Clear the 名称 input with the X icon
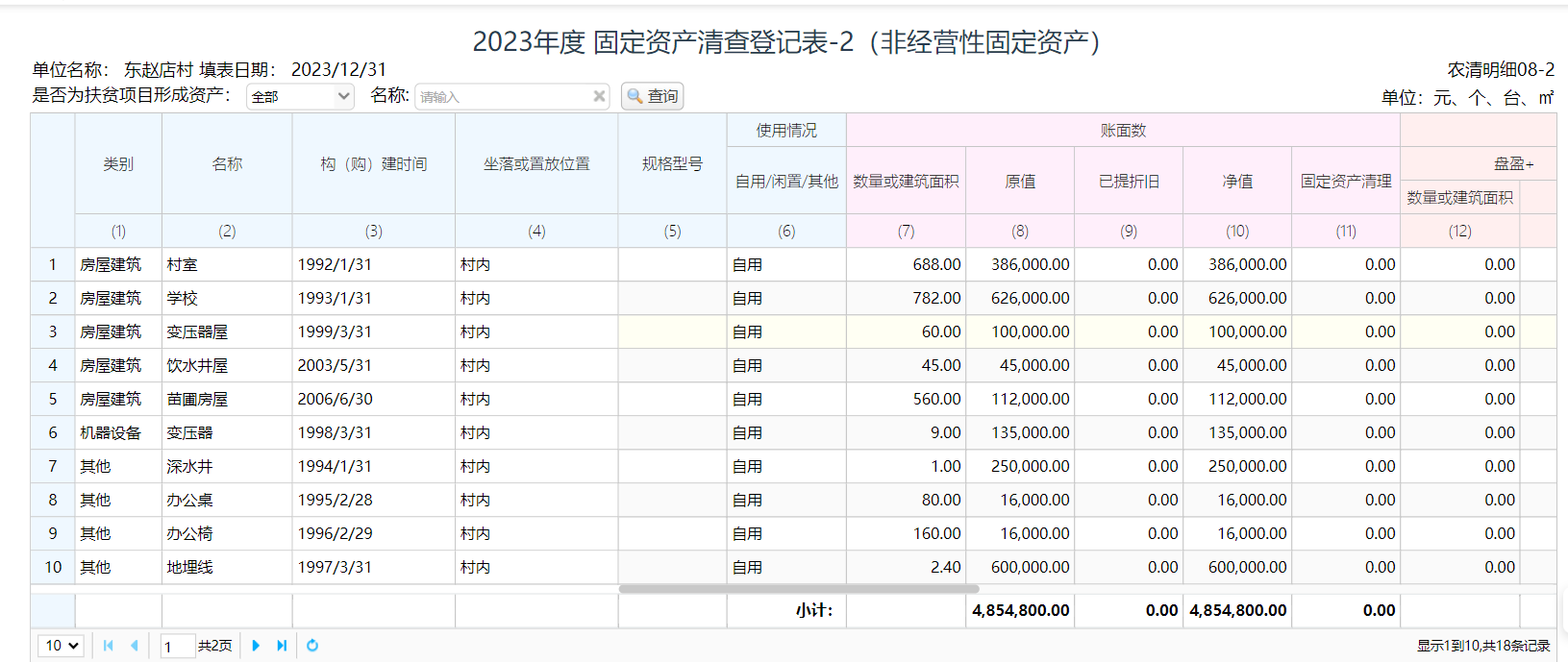Screen dimensions: 1568x662 599,96
